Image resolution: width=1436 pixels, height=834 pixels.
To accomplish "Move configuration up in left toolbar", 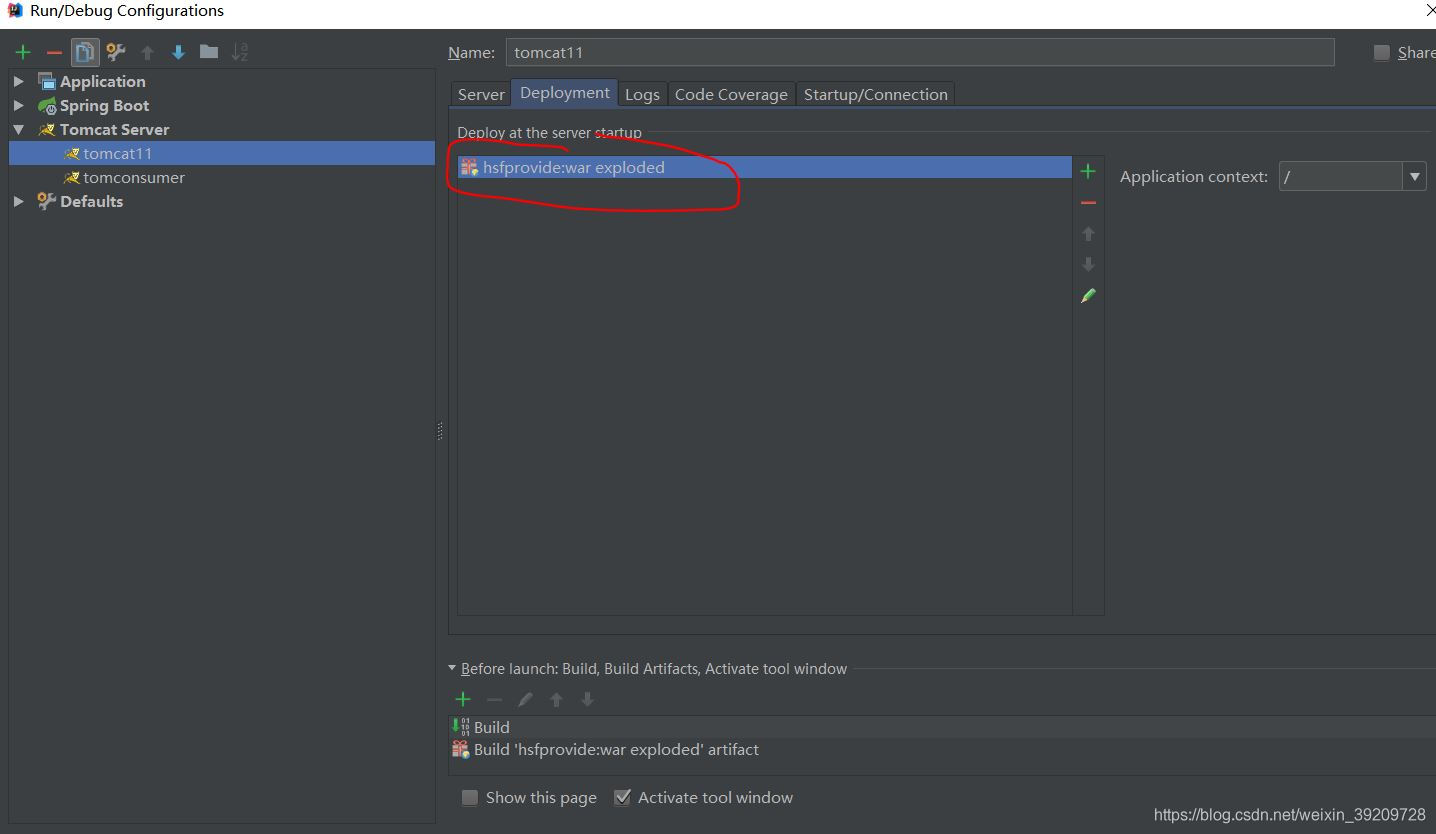I will (x=147, y=52).
